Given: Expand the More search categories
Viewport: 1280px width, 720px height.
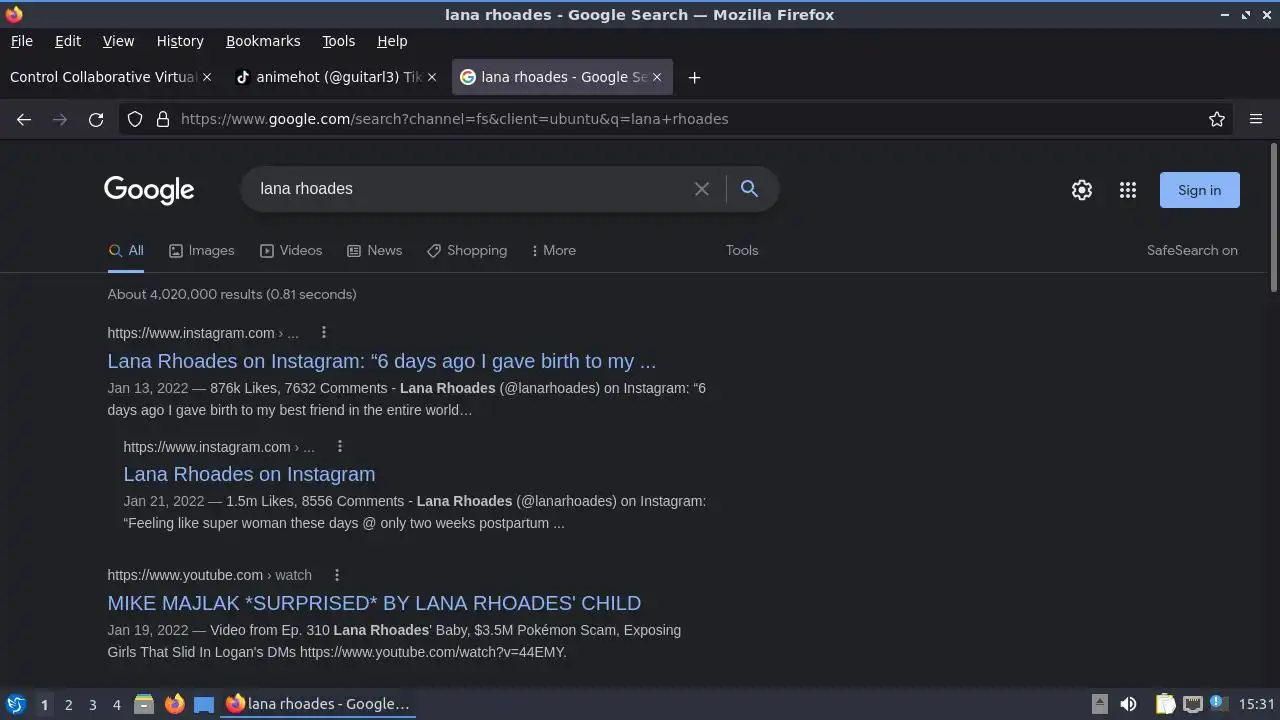Looking at the screenshot, I should click(553, 250).
